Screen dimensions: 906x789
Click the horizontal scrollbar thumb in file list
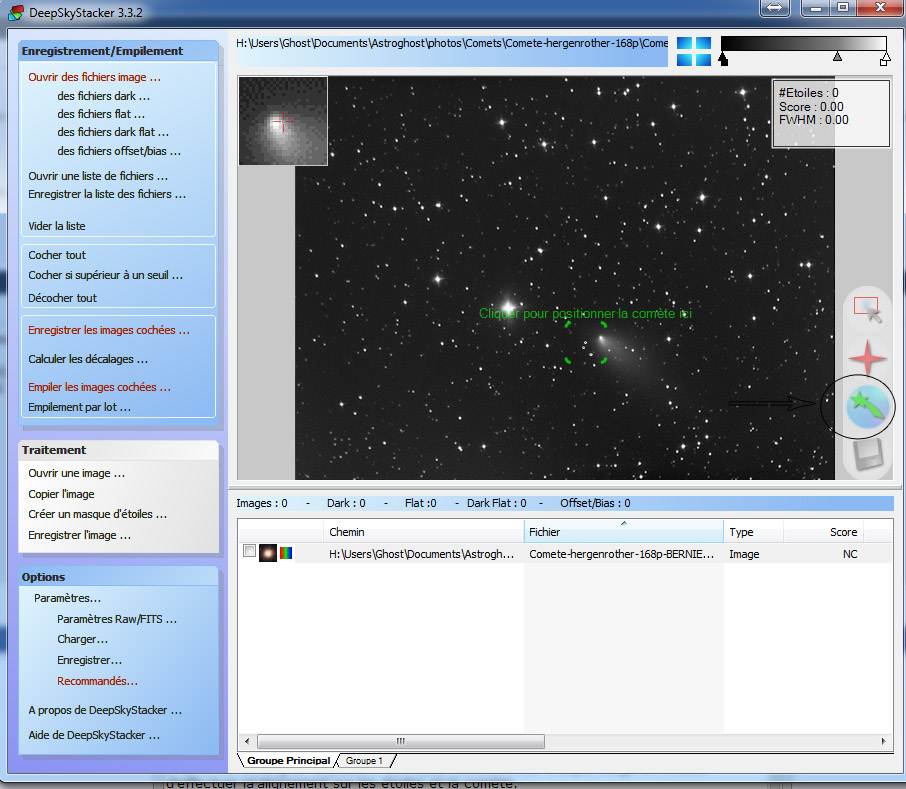400,741
